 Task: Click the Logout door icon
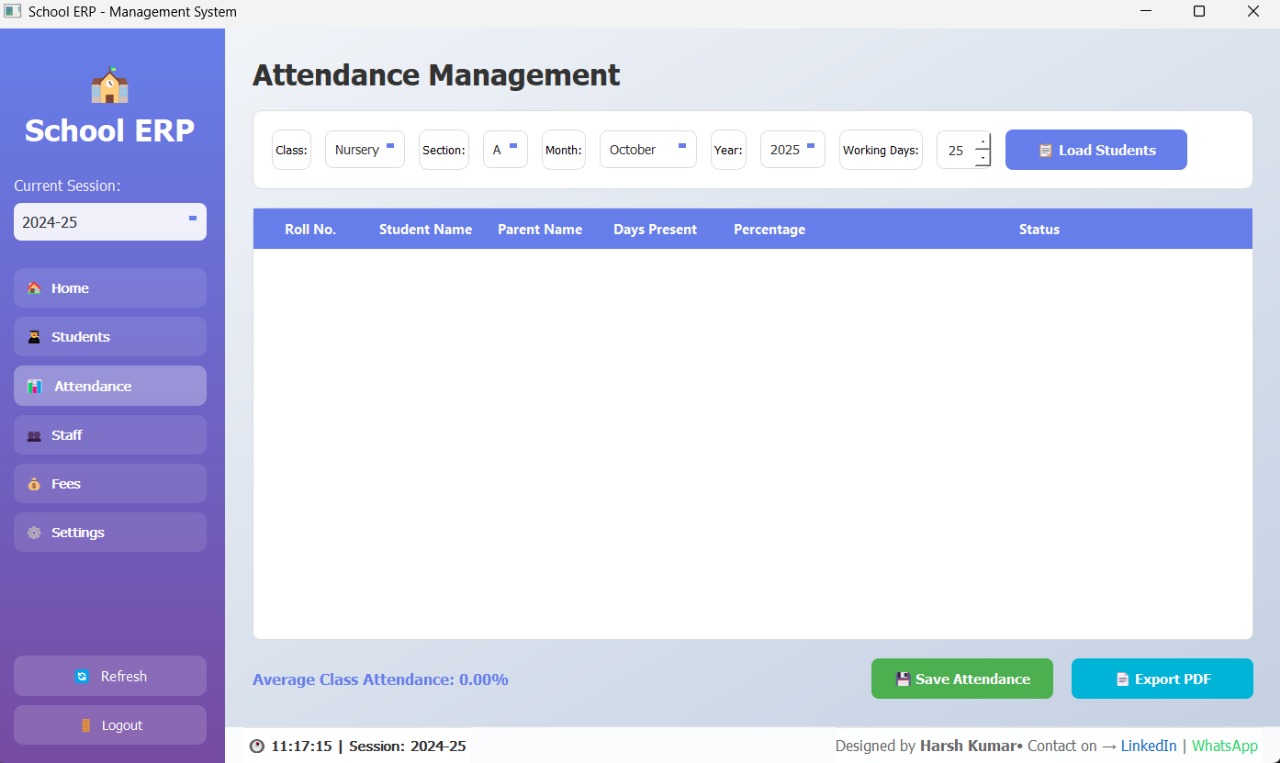pyautogui.click(x=86, y=726)
